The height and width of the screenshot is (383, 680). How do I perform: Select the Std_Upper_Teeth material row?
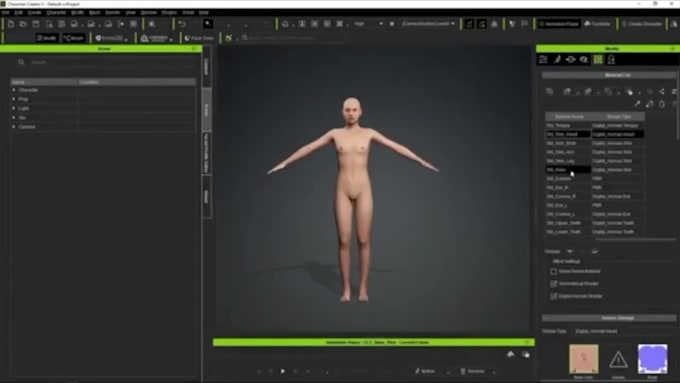tap(595, 223)
